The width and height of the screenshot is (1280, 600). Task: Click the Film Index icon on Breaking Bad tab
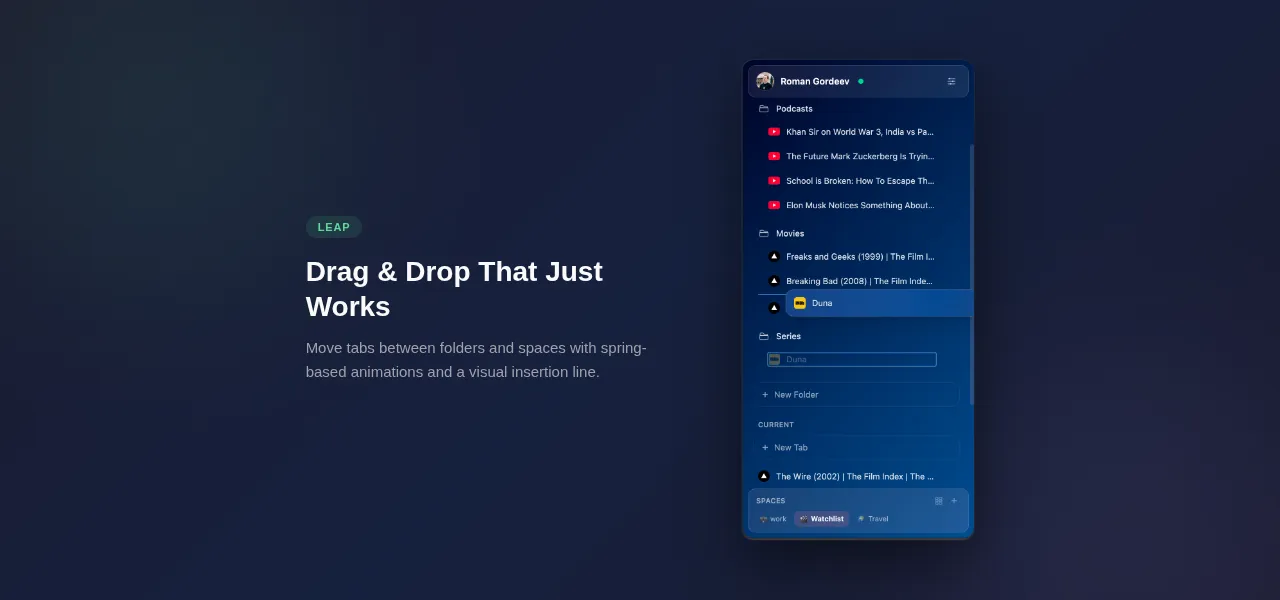pyautogui.click(x=773, y=280)
